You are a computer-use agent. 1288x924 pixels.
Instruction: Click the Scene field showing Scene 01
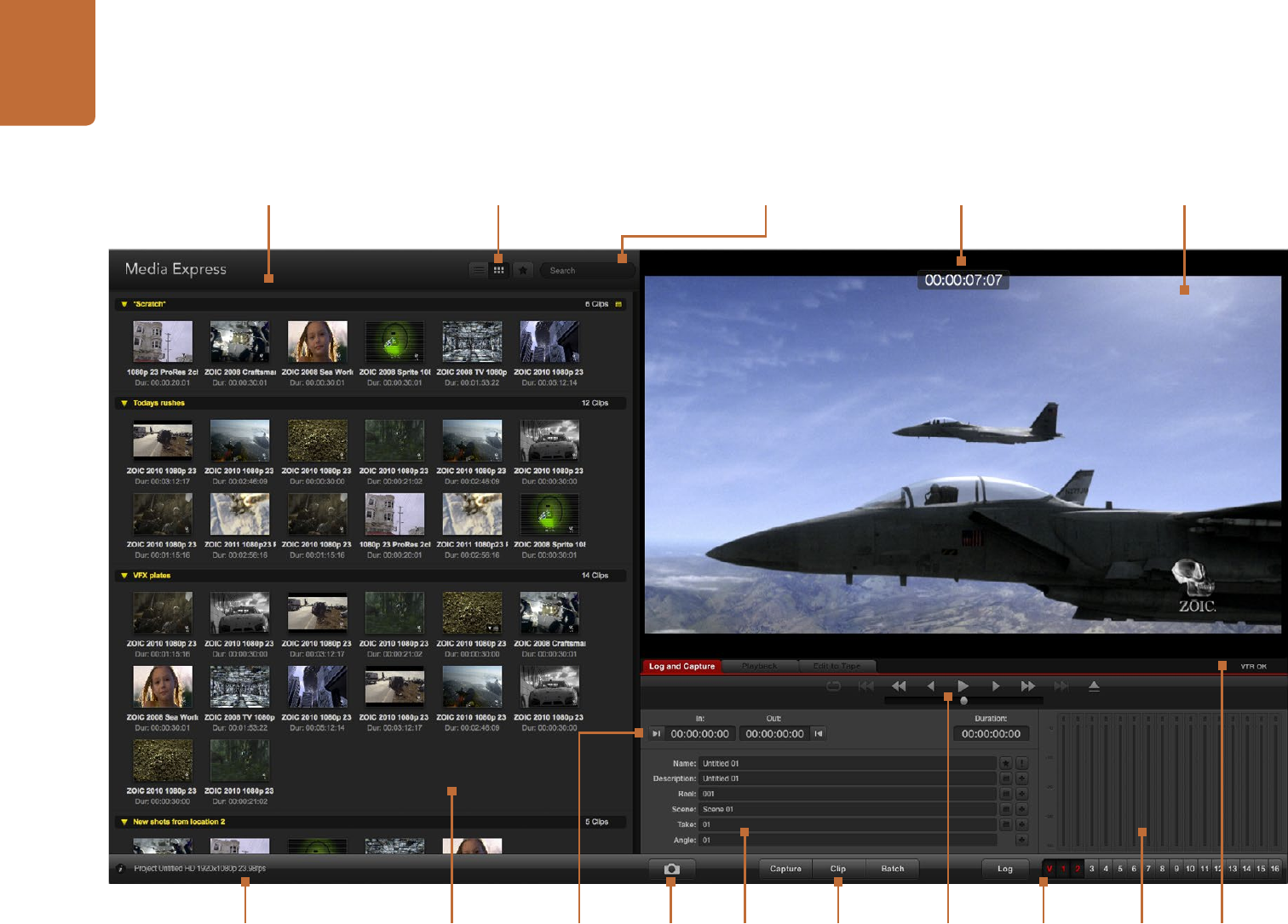click(848, 810)
